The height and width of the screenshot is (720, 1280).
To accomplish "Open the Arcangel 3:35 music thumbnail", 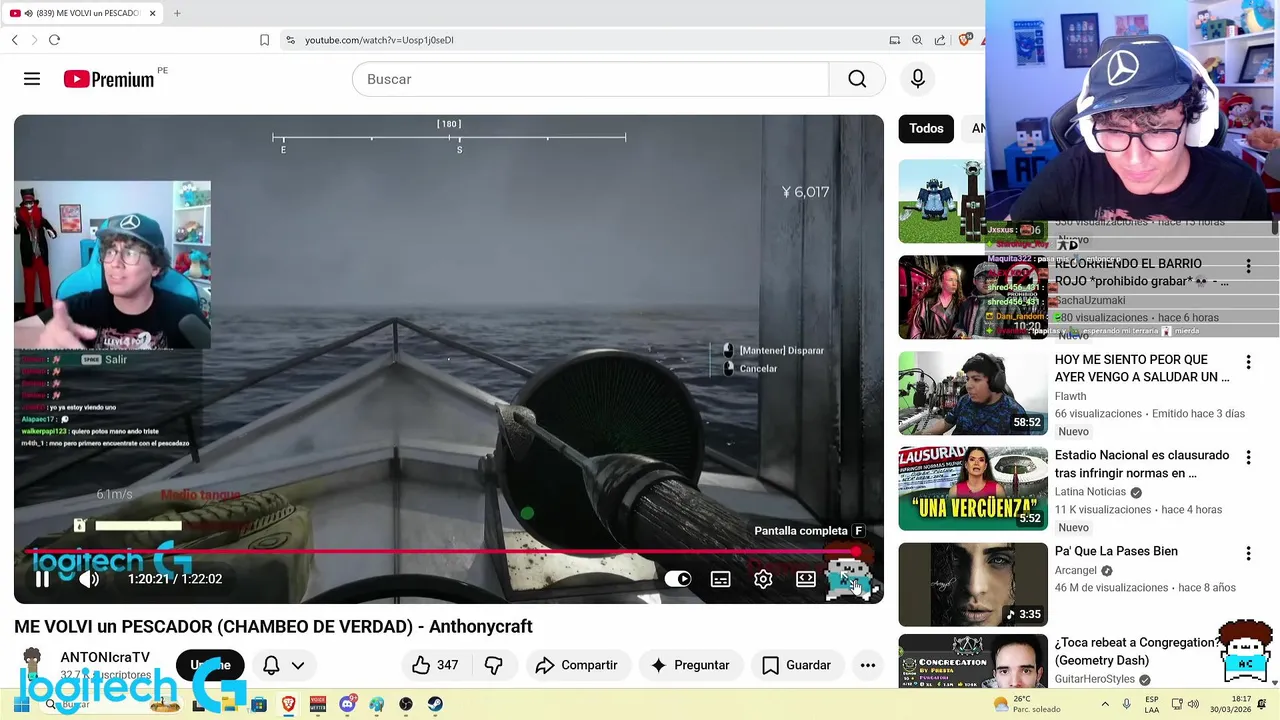I will coord(973,585).
